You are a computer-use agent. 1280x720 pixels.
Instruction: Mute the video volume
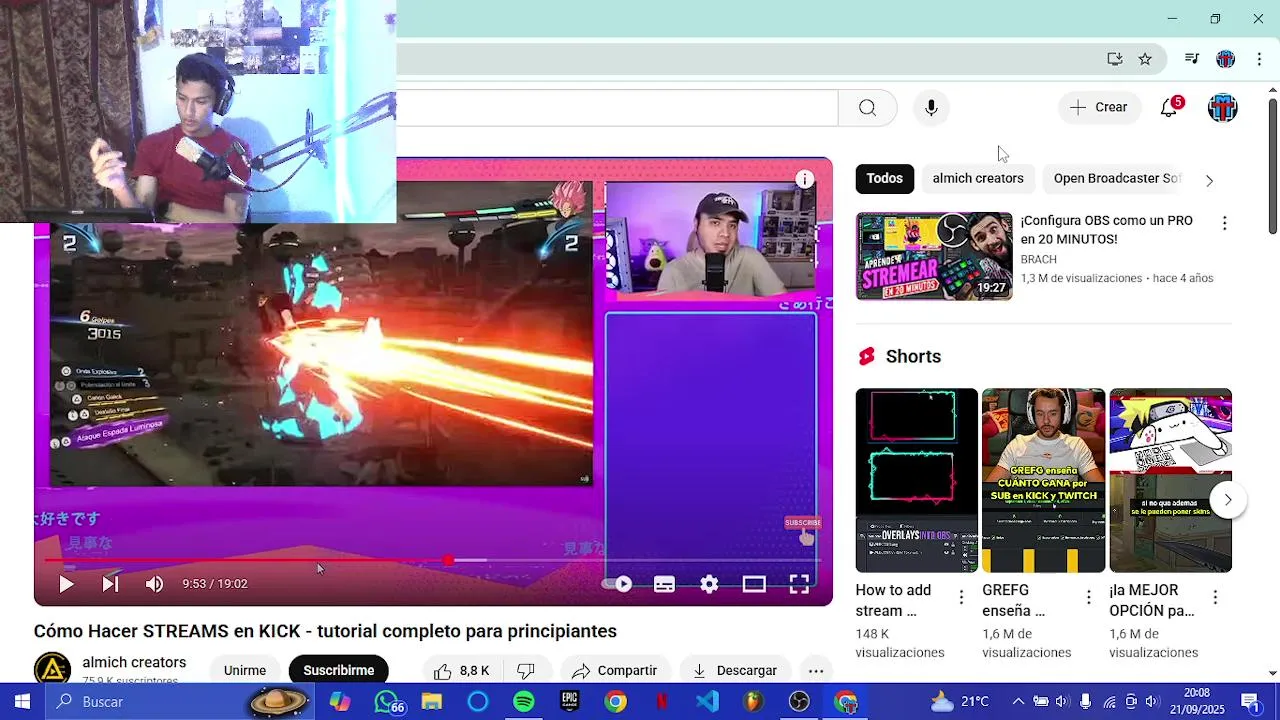154,585
